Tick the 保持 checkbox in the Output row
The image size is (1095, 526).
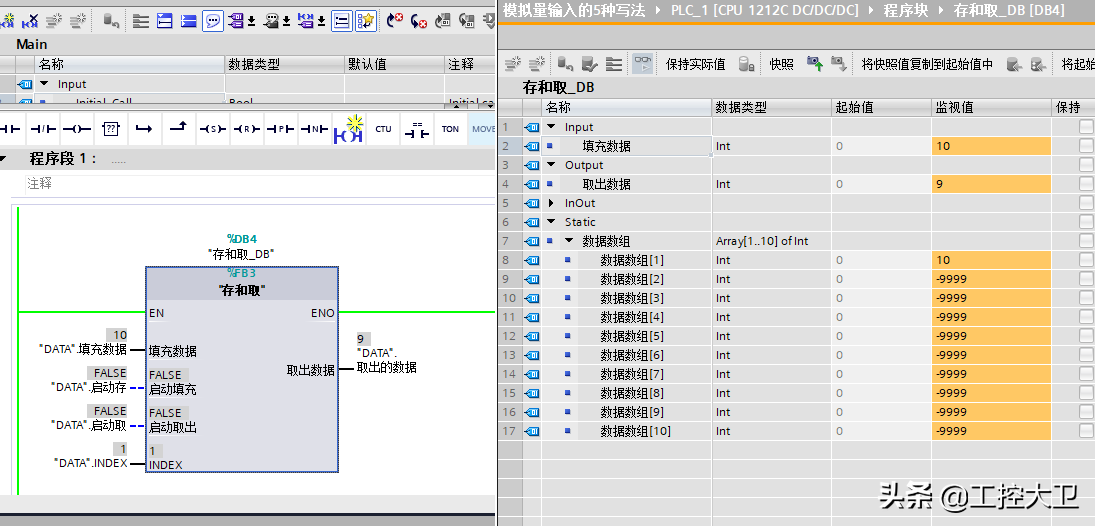pos(1086,165)
